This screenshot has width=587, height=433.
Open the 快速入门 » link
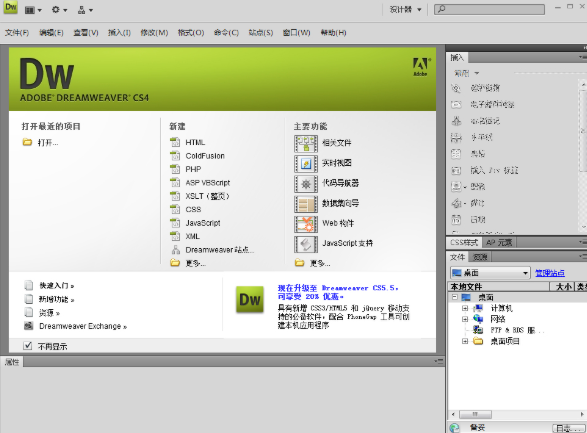tap(57, 286)
